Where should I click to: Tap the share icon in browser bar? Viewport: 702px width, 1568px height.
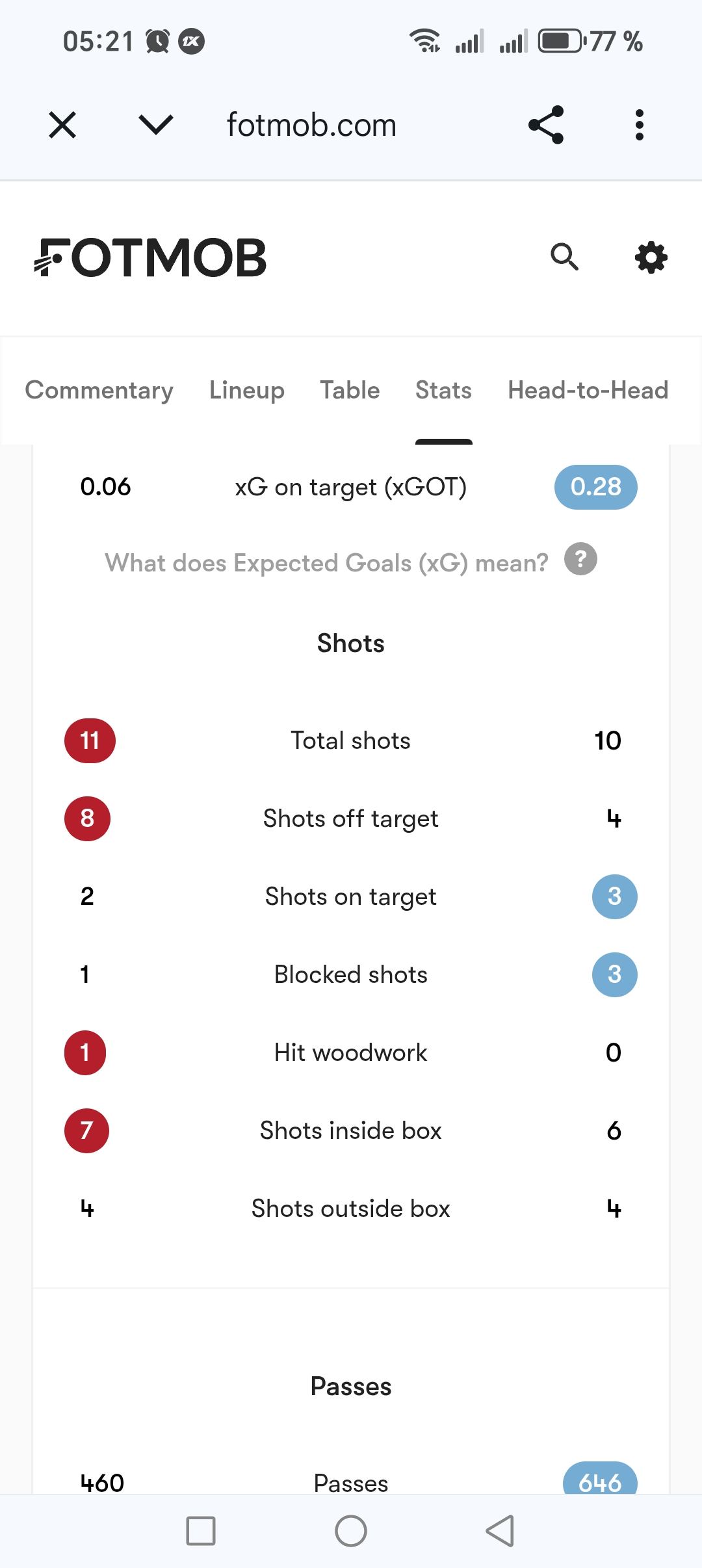(x=546, y=125)
